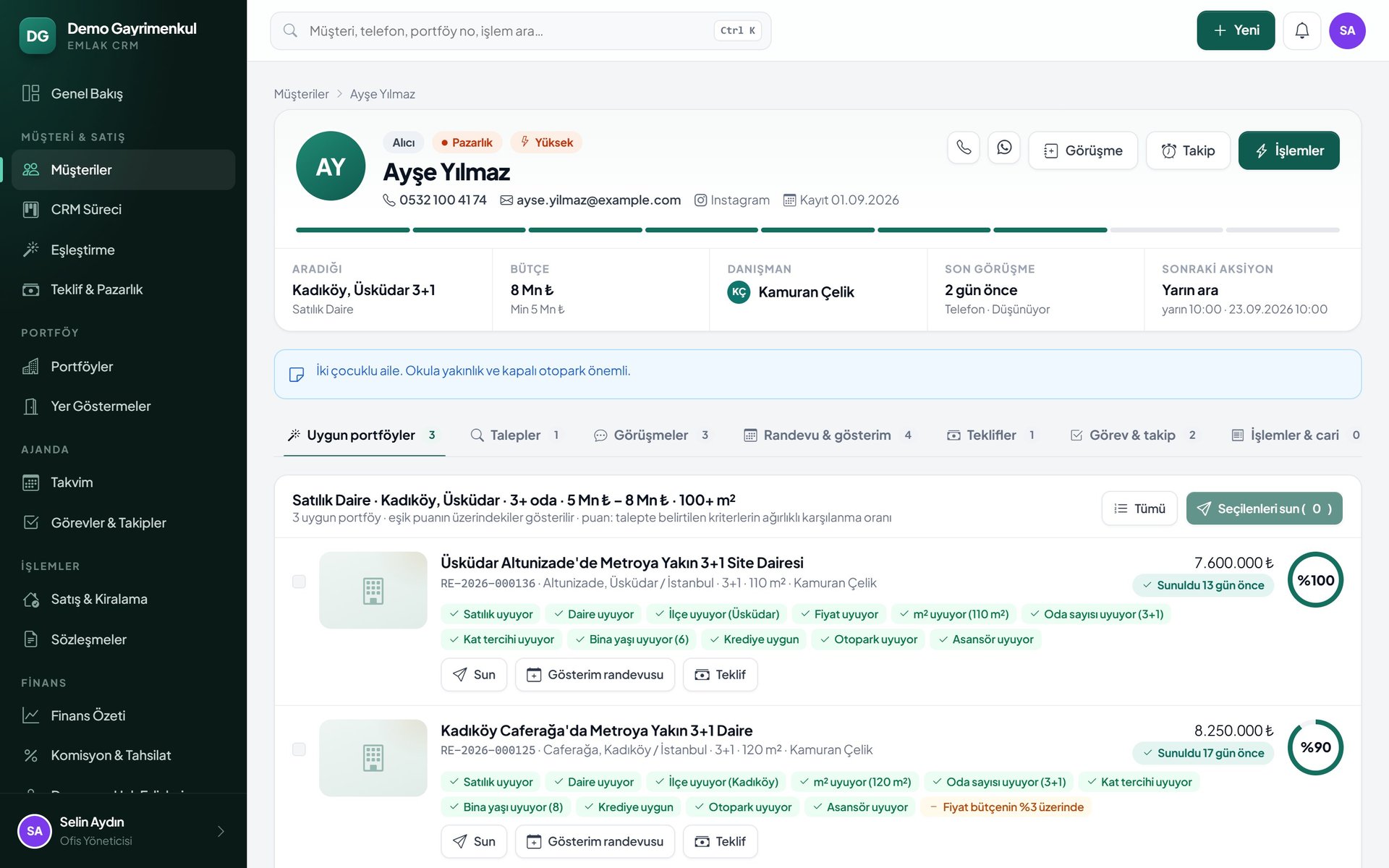Switch to Görüşmeler tab
Viewport: 1389px width, 868px height.
(x=651, y=435)
